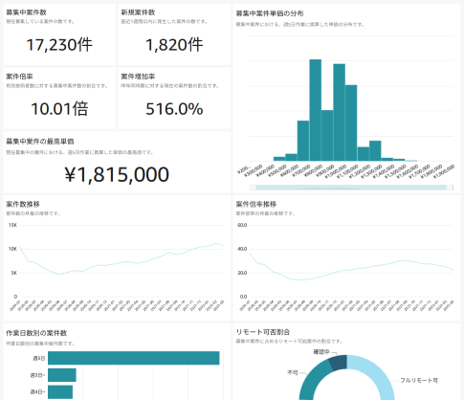Click the 案件増加率 card title
This screenshot has height=400, width=464.
click(x=138, y=77)
